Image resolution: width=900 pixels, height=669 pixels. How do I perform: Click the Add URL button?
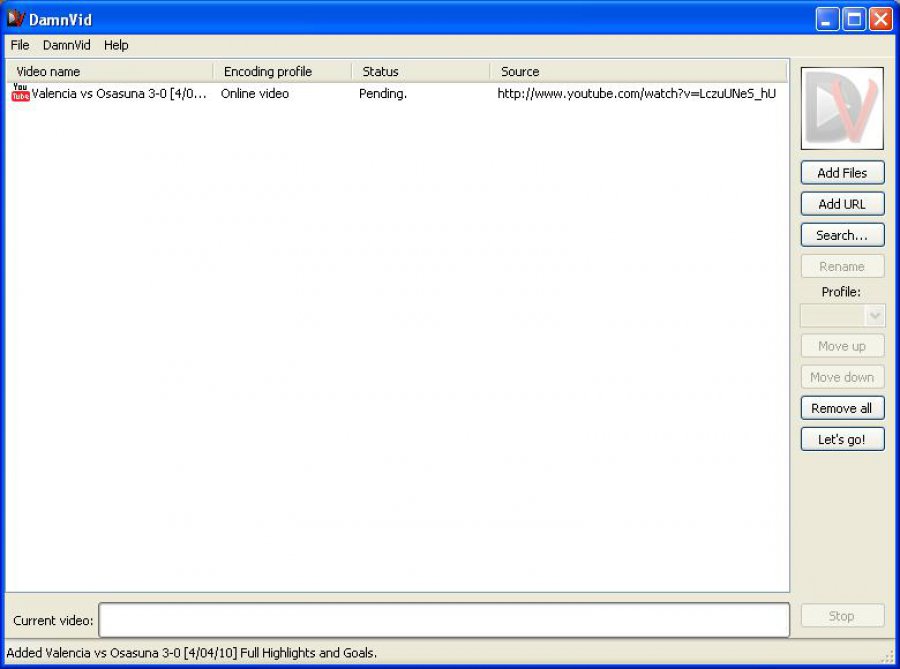pyautogui.click(x=842, y=204)
